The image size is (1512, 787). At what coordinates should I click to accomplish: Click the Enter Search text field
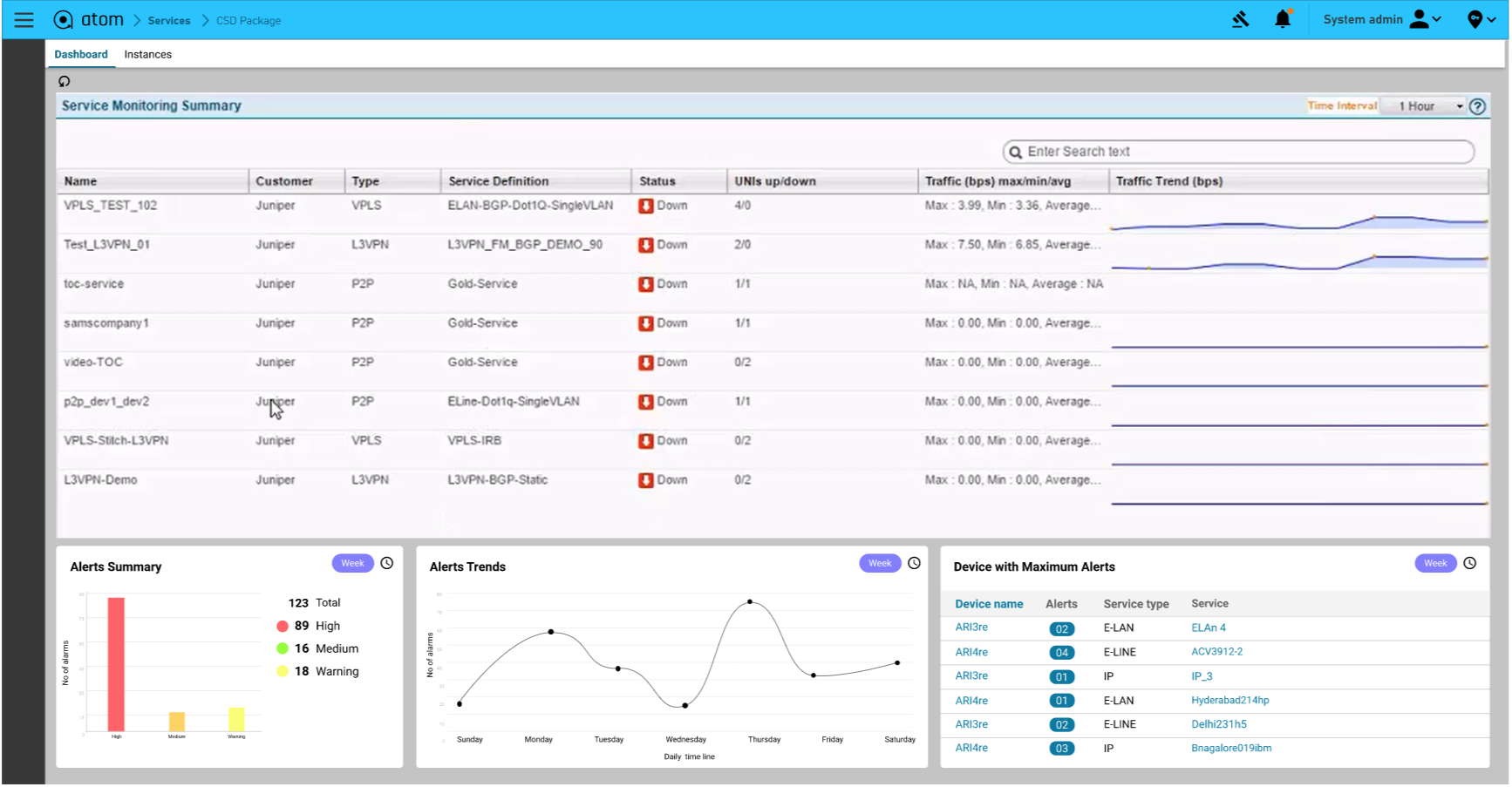pos(1238,152)
